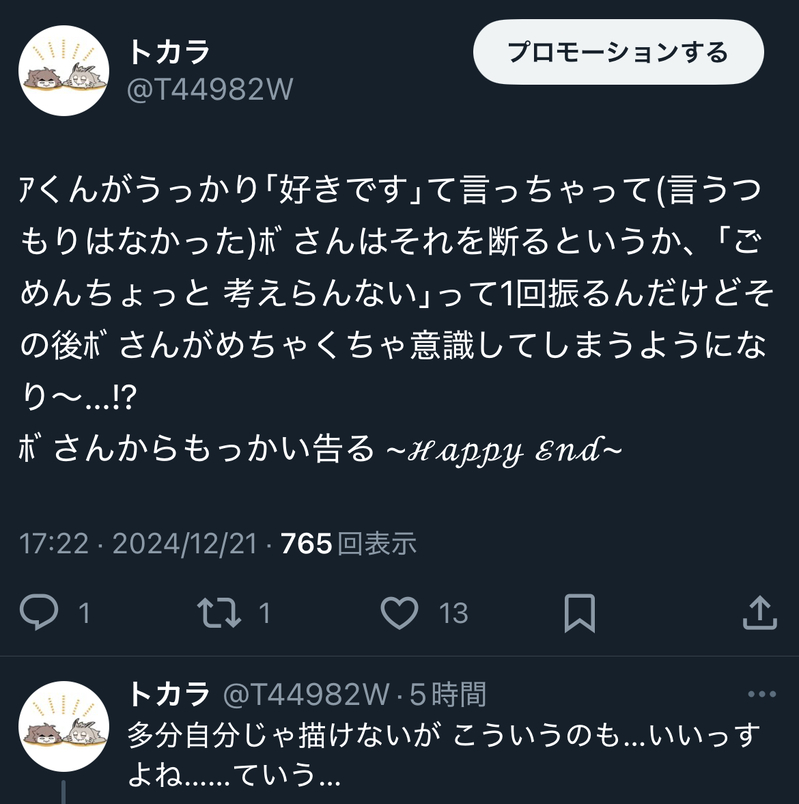
Task: Open the retweet count next to repost icon
Action: 265,613
